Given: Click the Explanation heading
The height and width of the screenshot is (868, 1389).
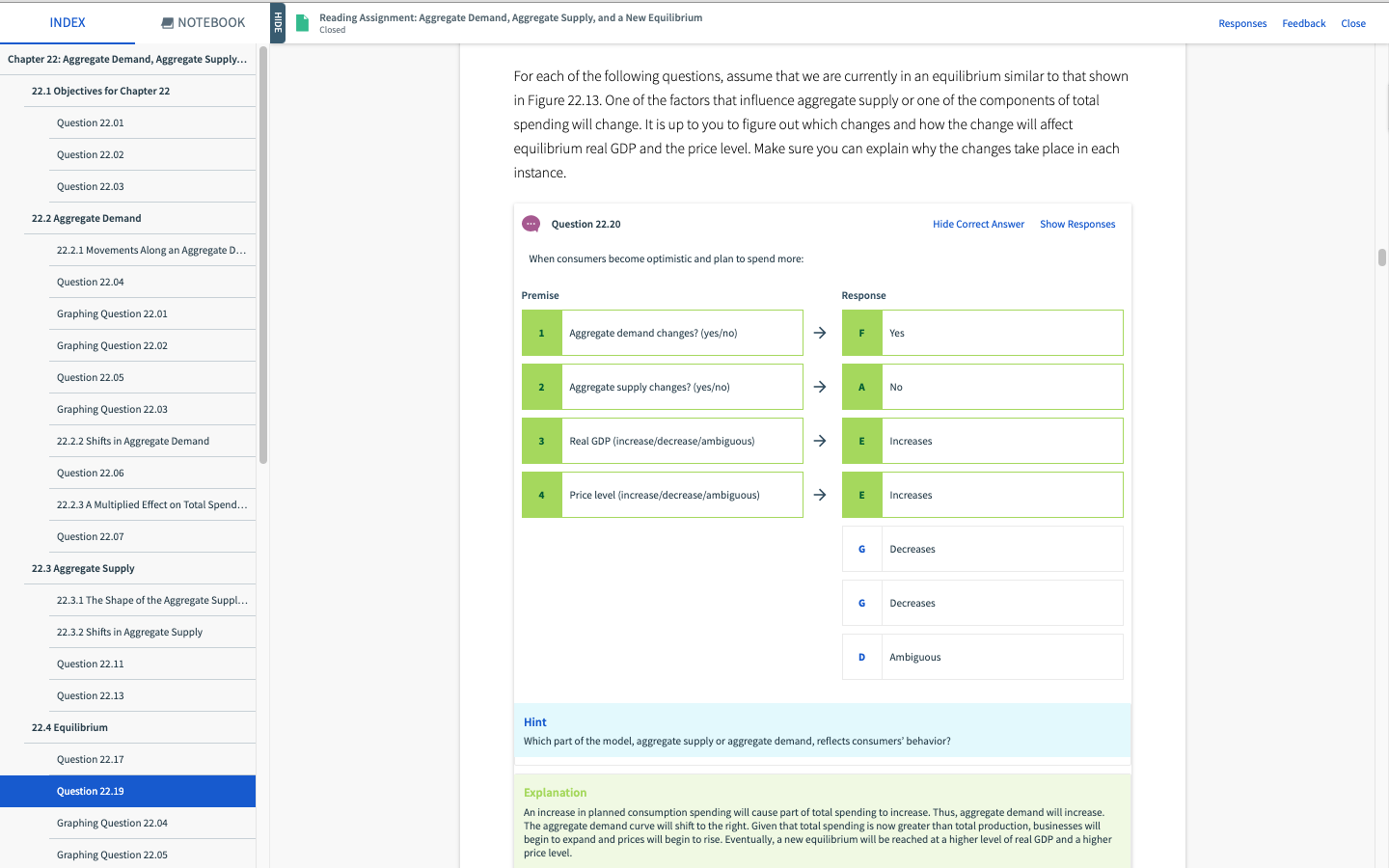Looking at the screenshot, I should pos(555,793).
